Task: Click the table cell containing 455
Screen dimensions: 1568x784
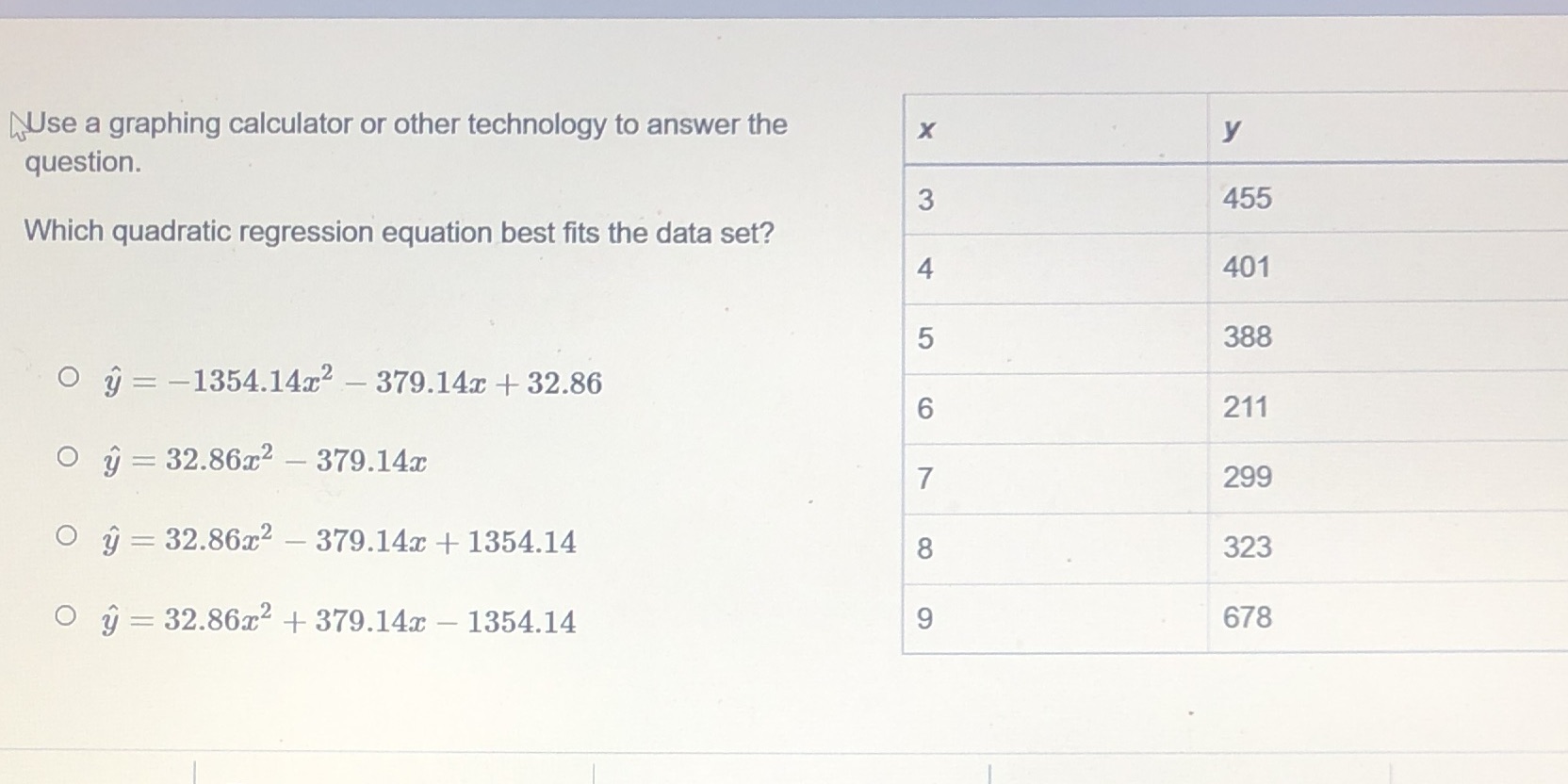Action: pyautogui.click(x=1248, y=198)
